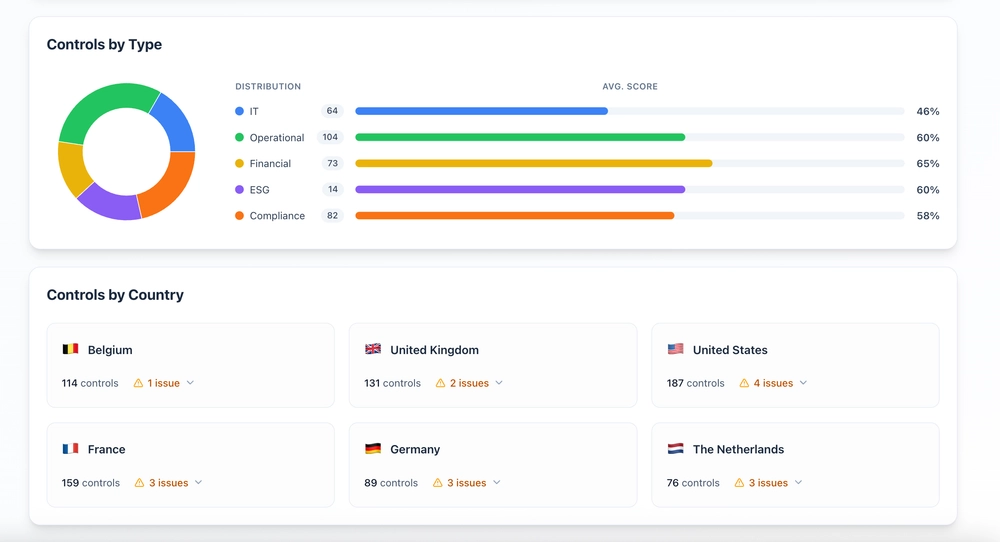Click the Financial average score bar

tap(533, 164)
